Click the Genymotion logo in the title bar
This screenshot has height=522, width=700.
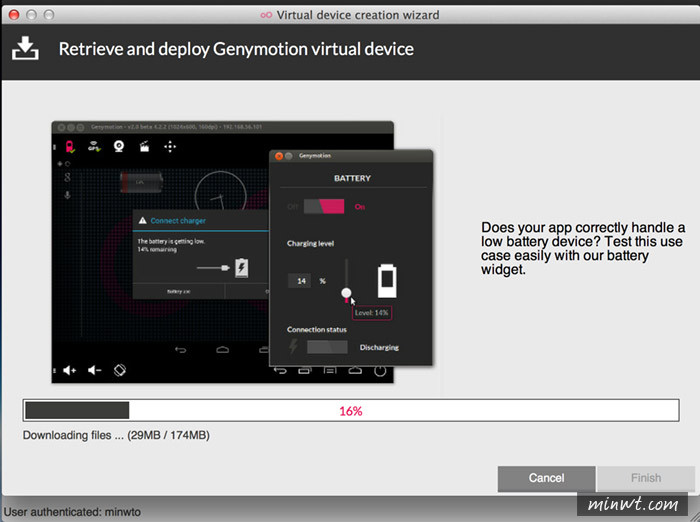pos(266,15)
